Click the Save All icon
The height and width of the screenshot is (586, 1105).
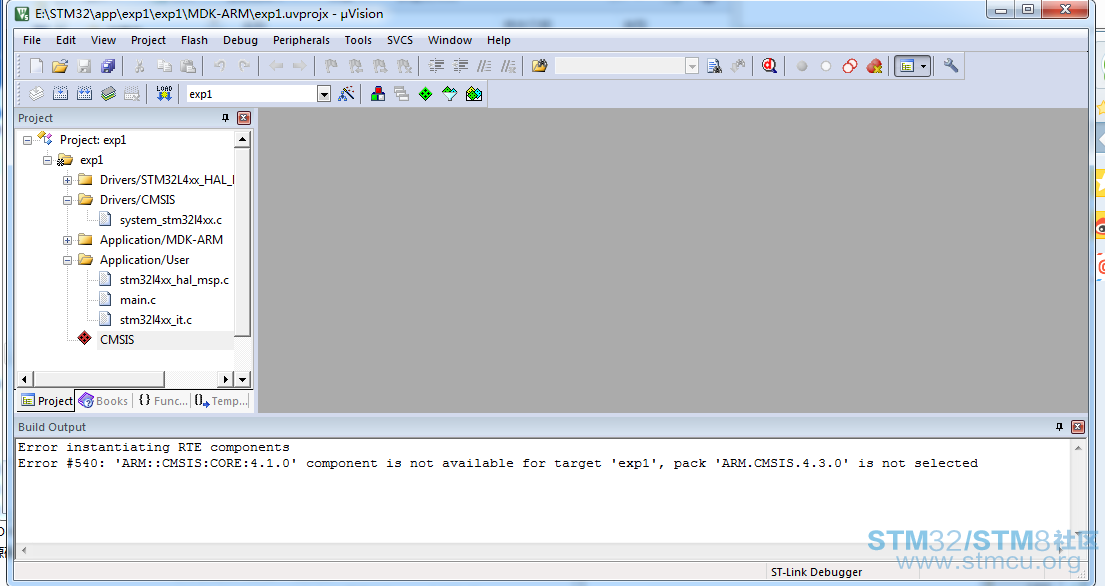pos(108,66)
